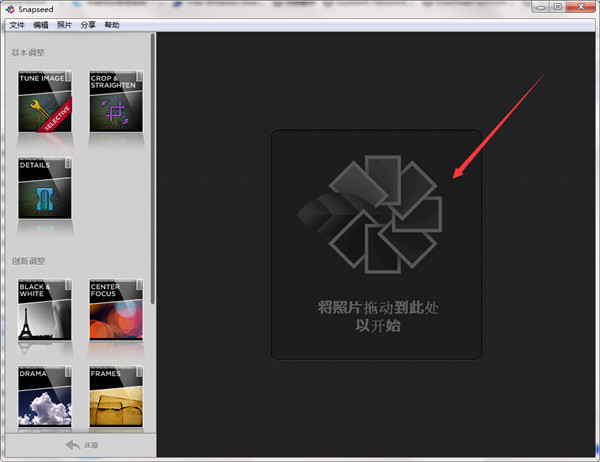Viewport: 600px width, 462px height.
Task: Open the Tune Image tool
Action: click(x=45, y=102)
